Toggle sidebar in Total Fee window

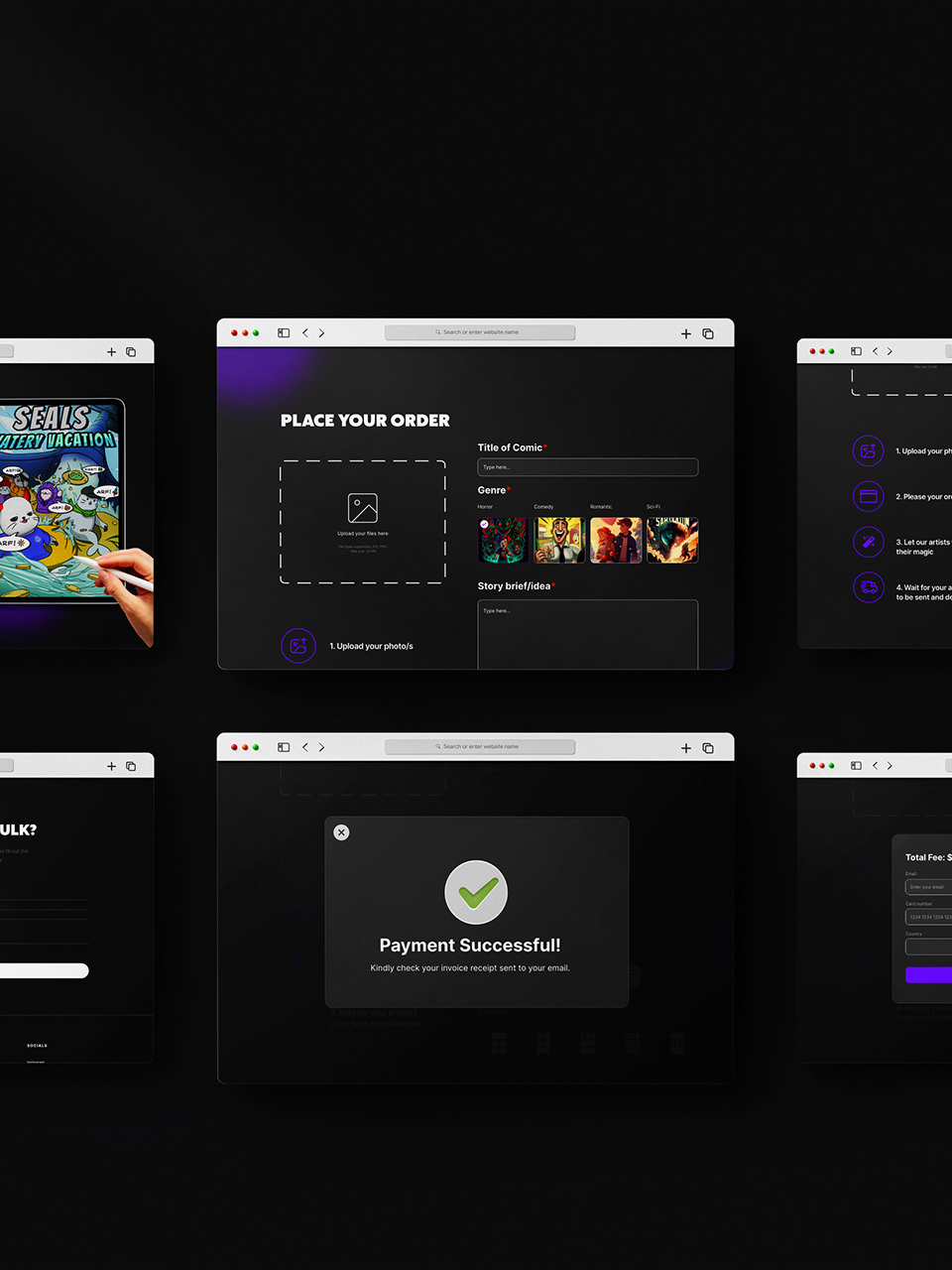[x=856, y=766]
